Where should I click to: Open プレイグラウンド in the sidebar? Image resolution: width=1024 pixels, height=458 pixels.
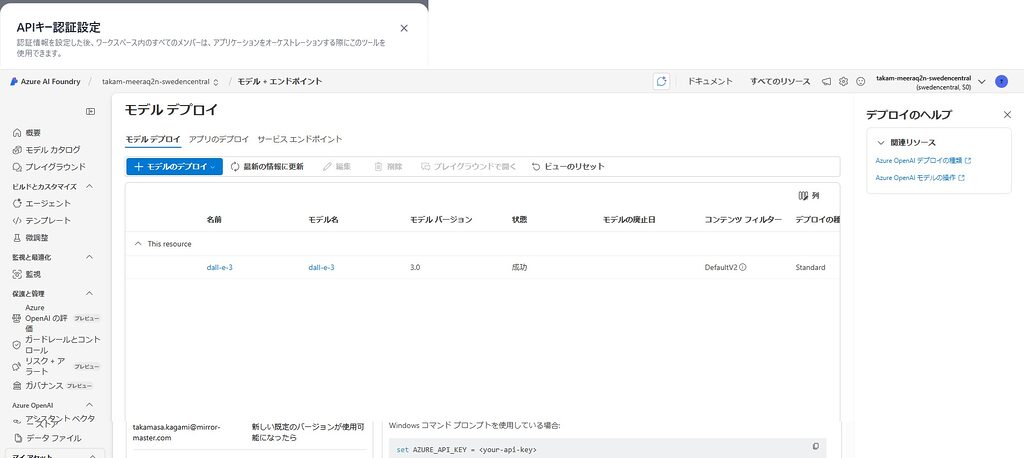click(x=49, y=167)
